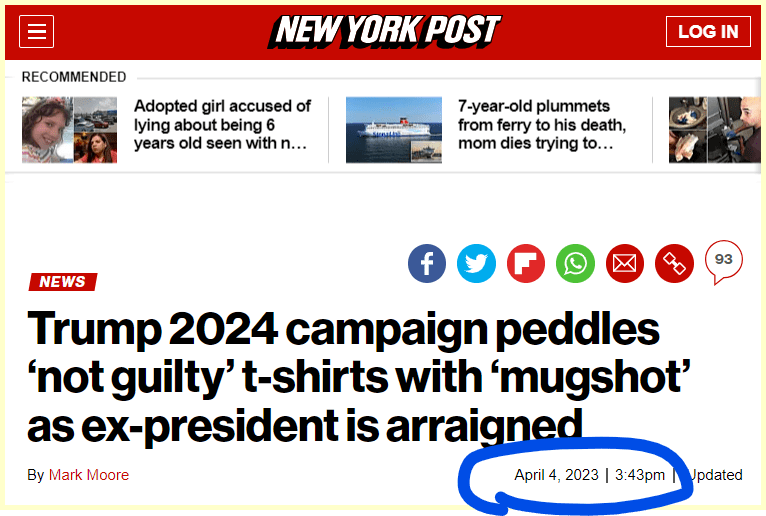Viewport: 766px width, 516px height.
Task: Open '7-year-old plummets from ferry' article
Action: 541,125
